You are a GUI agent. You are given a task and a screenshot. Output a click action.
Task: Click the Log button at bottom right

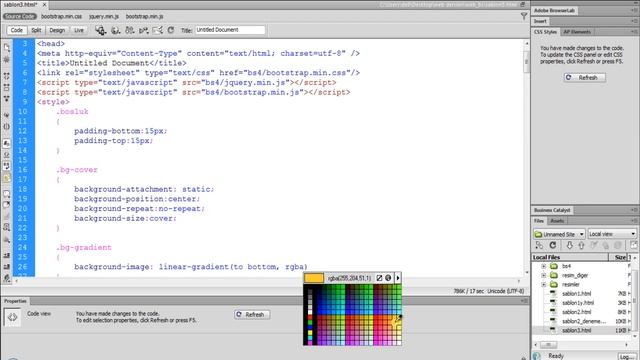[x=627, y=357]
